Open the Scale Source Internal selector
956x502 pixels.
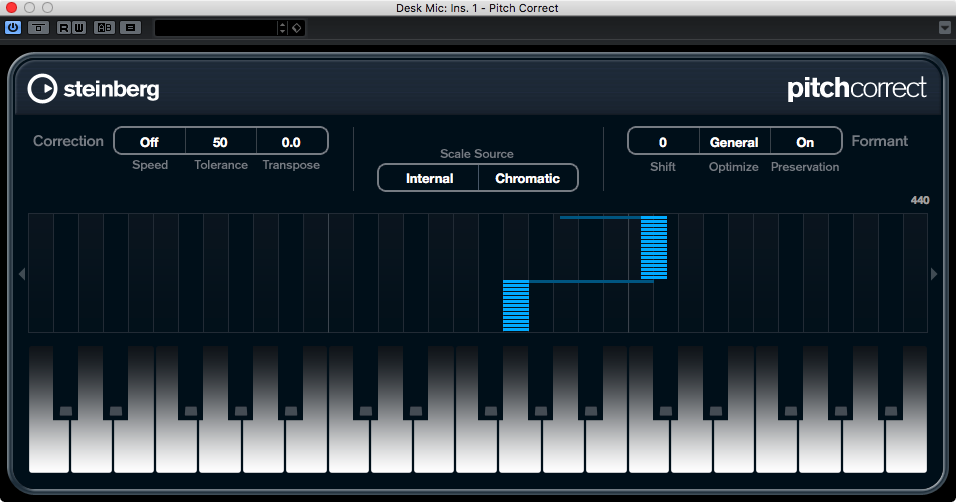pyautogui.click(x=429, y=178)
